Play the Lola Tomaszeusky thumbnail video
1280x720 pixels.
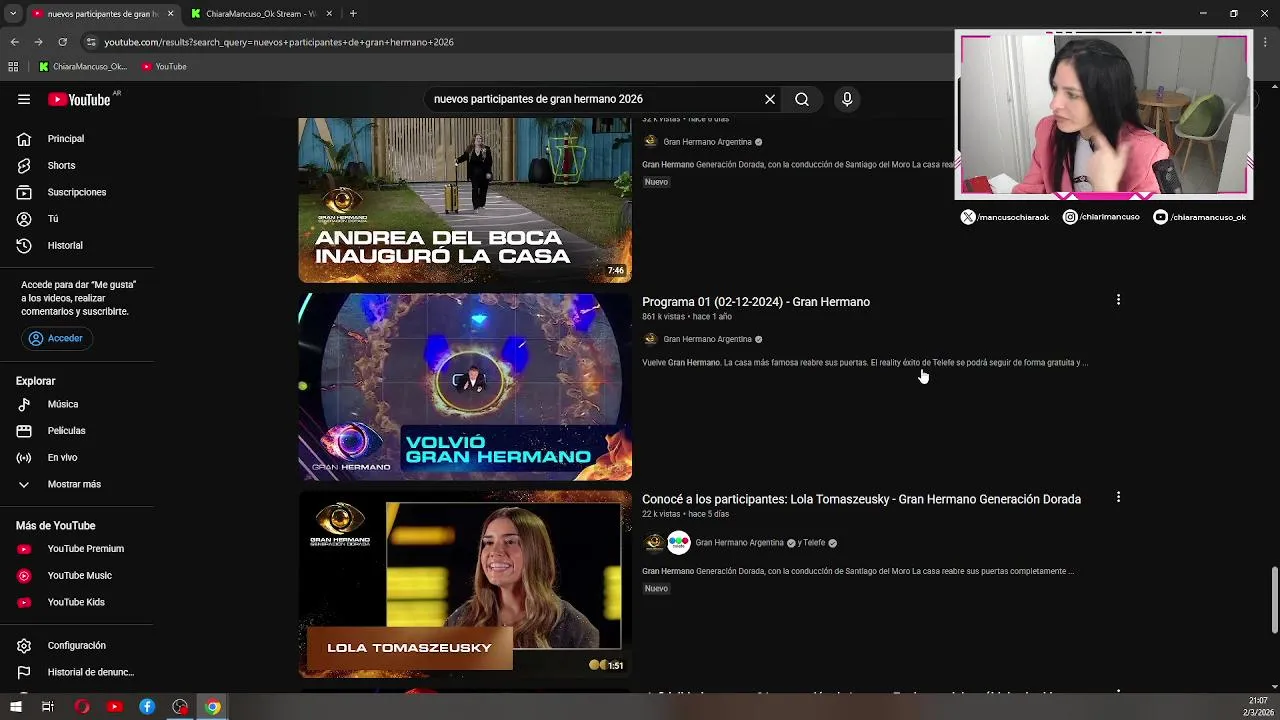point(465,584)
